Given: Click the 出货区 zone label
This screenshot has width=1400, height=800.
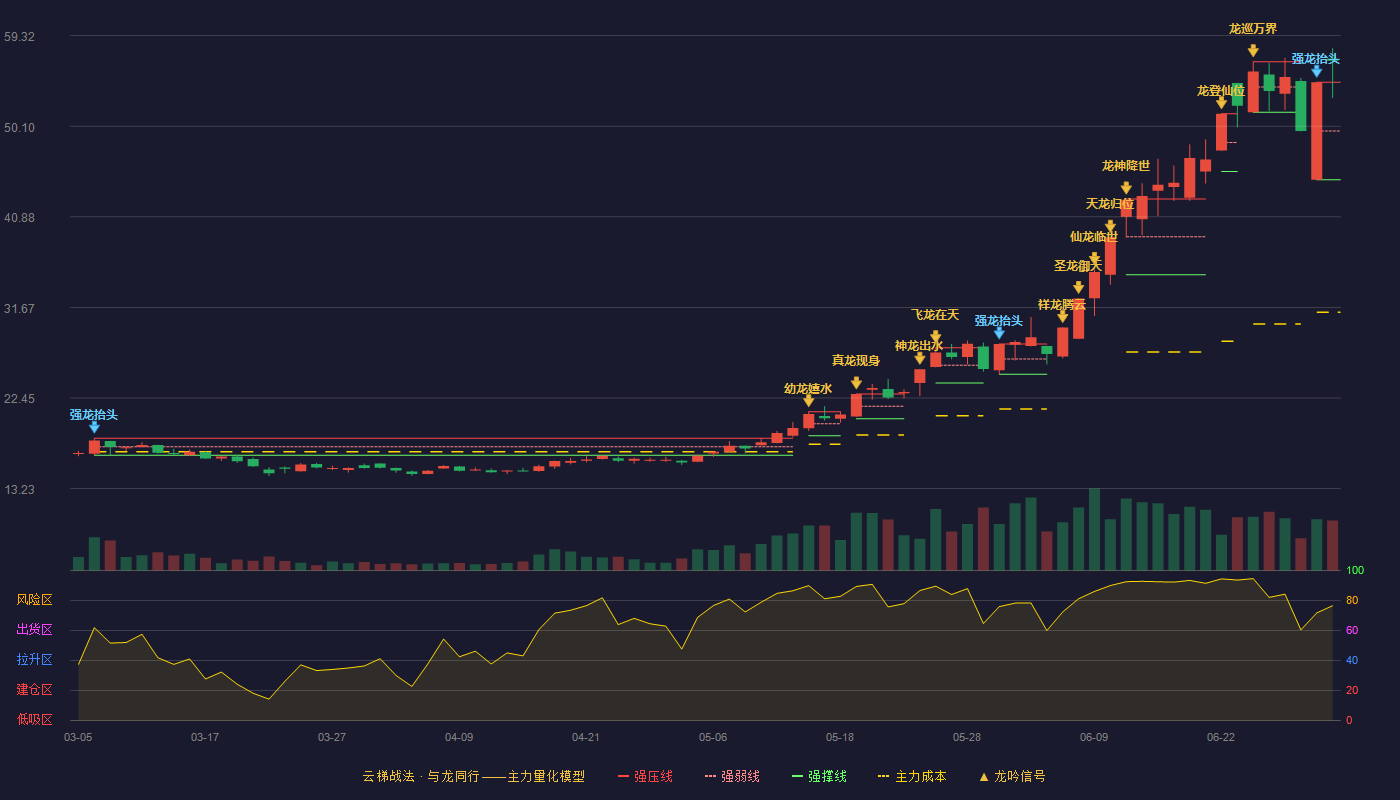Looking at the screenshot, I should tap(34, 630).
